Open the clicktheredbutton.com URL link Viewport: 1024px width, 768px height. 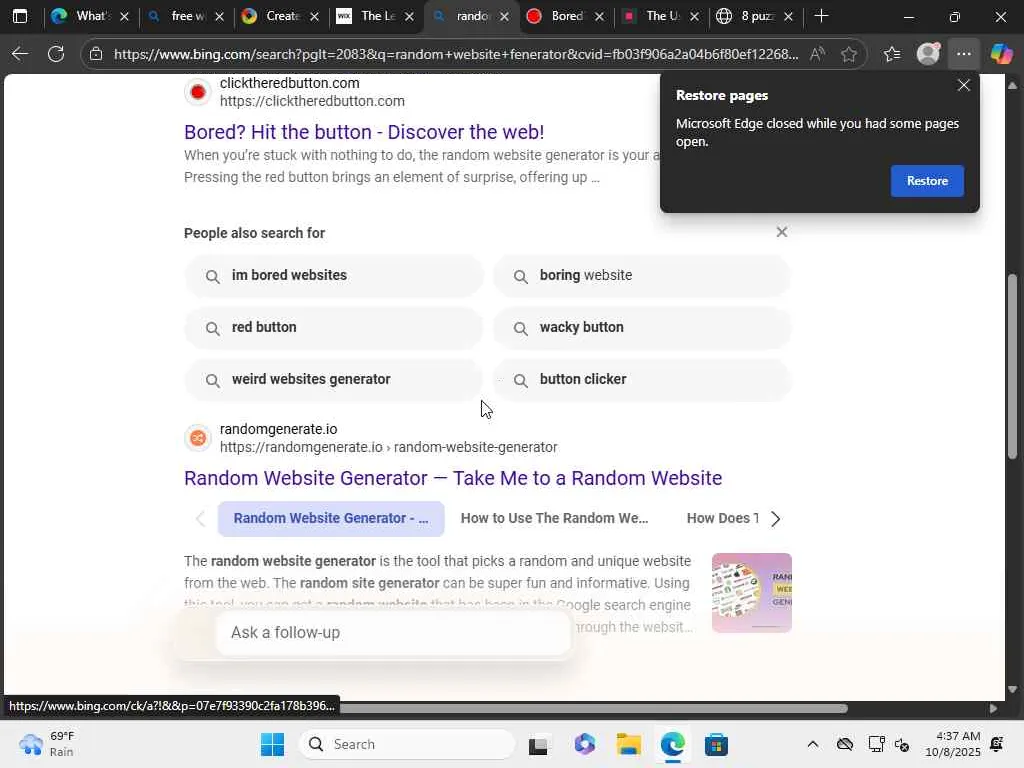[312, 101]
